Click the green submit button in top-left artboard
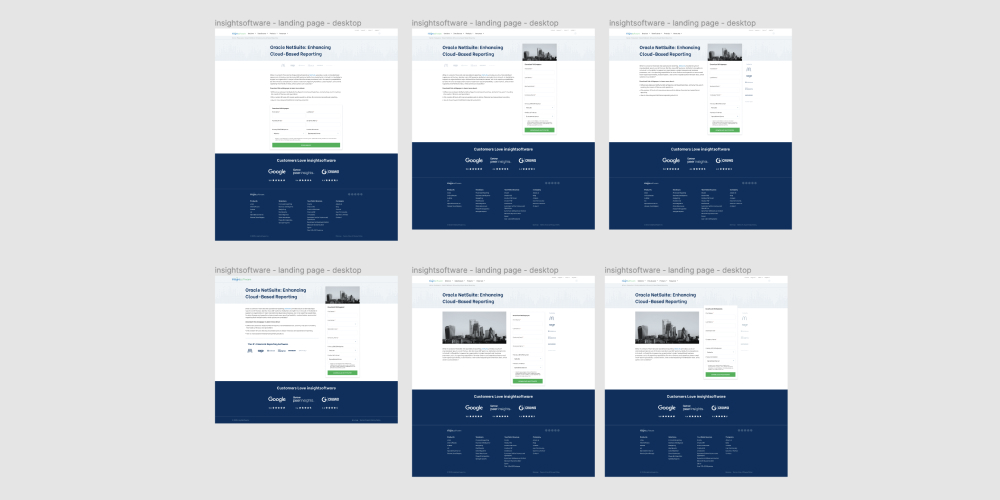This screenshot has height=500, width=1000. point(306,145)
